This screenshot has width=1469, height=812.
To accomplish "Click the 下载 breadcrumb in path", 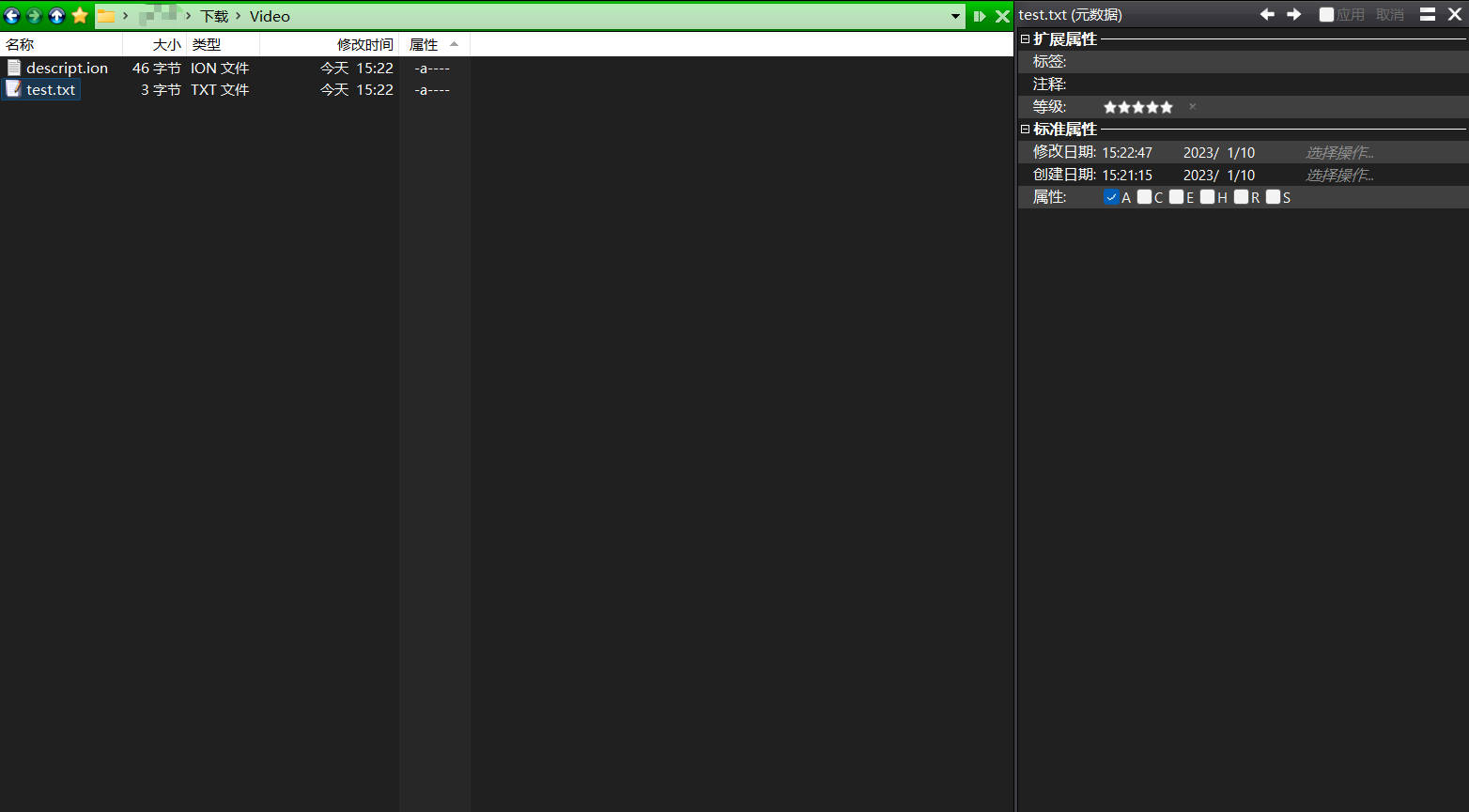I will tap(214, 16).
